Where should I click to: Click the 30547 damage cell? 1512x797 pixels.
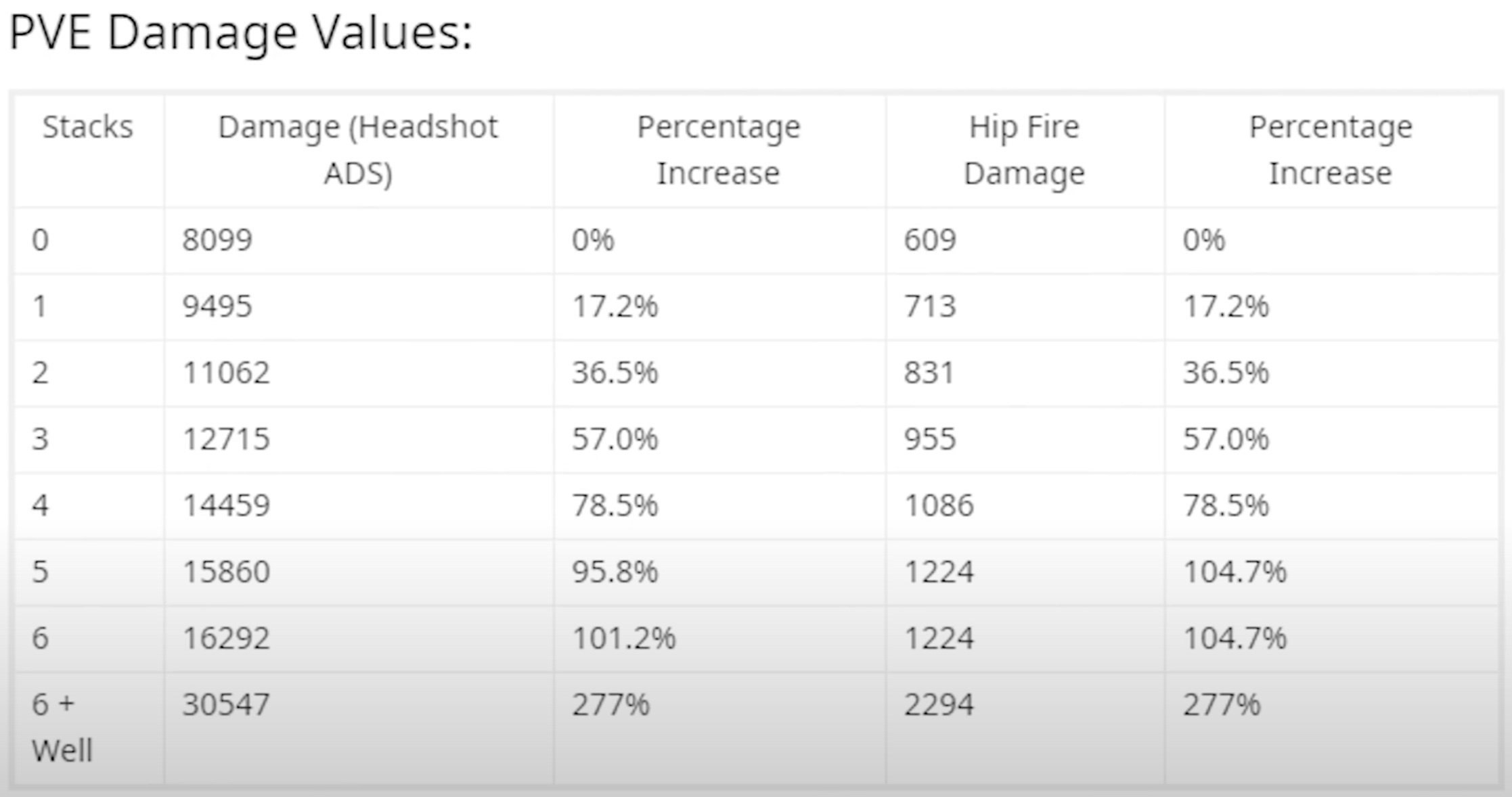(x=226, y=704)
